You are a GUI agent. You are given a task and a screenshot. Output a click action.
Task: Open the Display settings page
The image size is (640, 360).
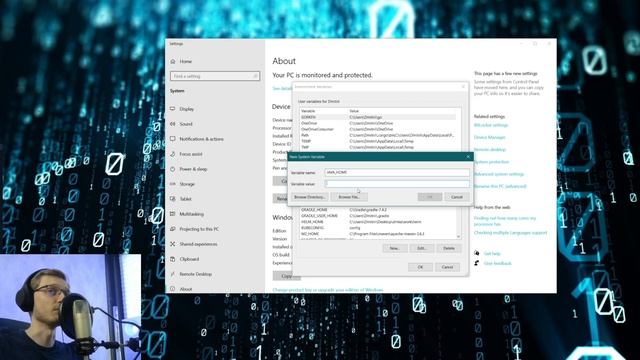pos(187,109)
